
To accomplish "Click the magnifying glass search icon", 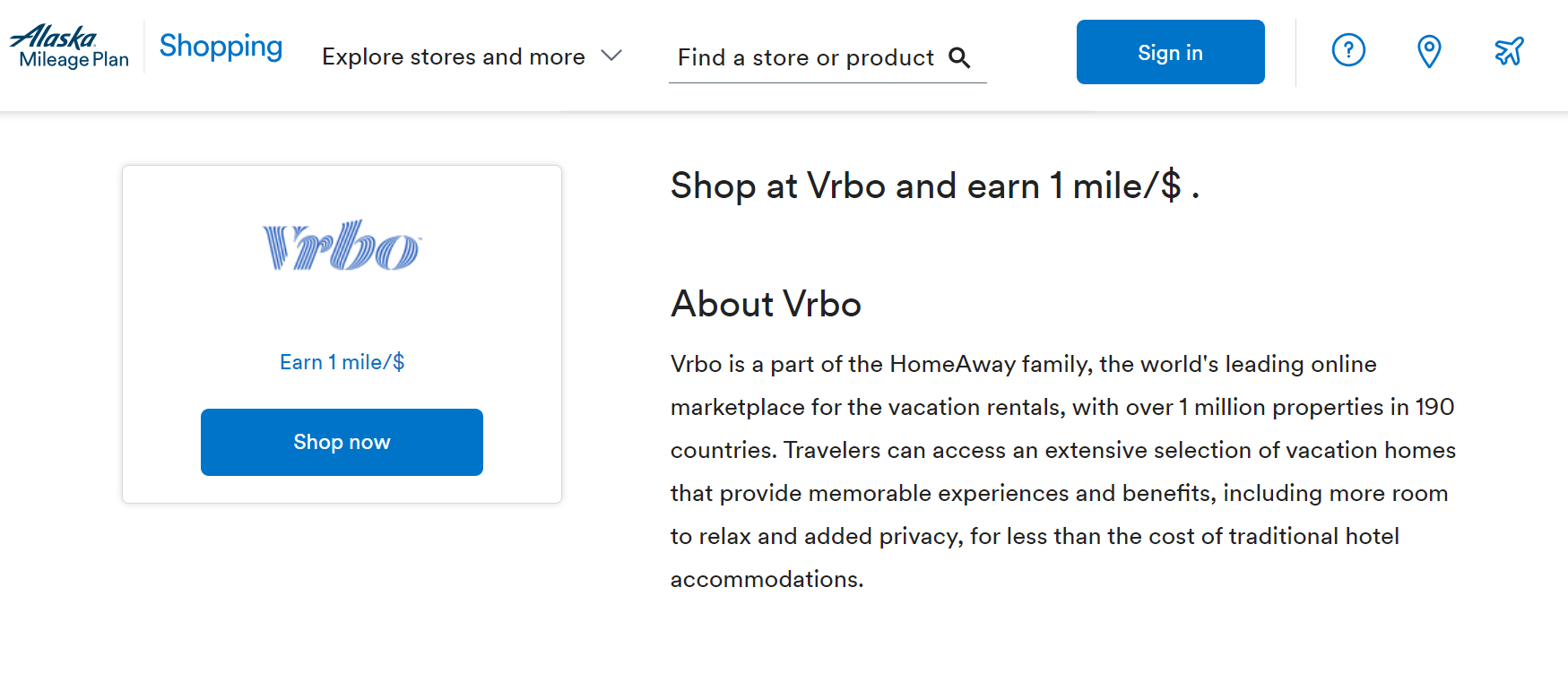I will tap(959, 57).
